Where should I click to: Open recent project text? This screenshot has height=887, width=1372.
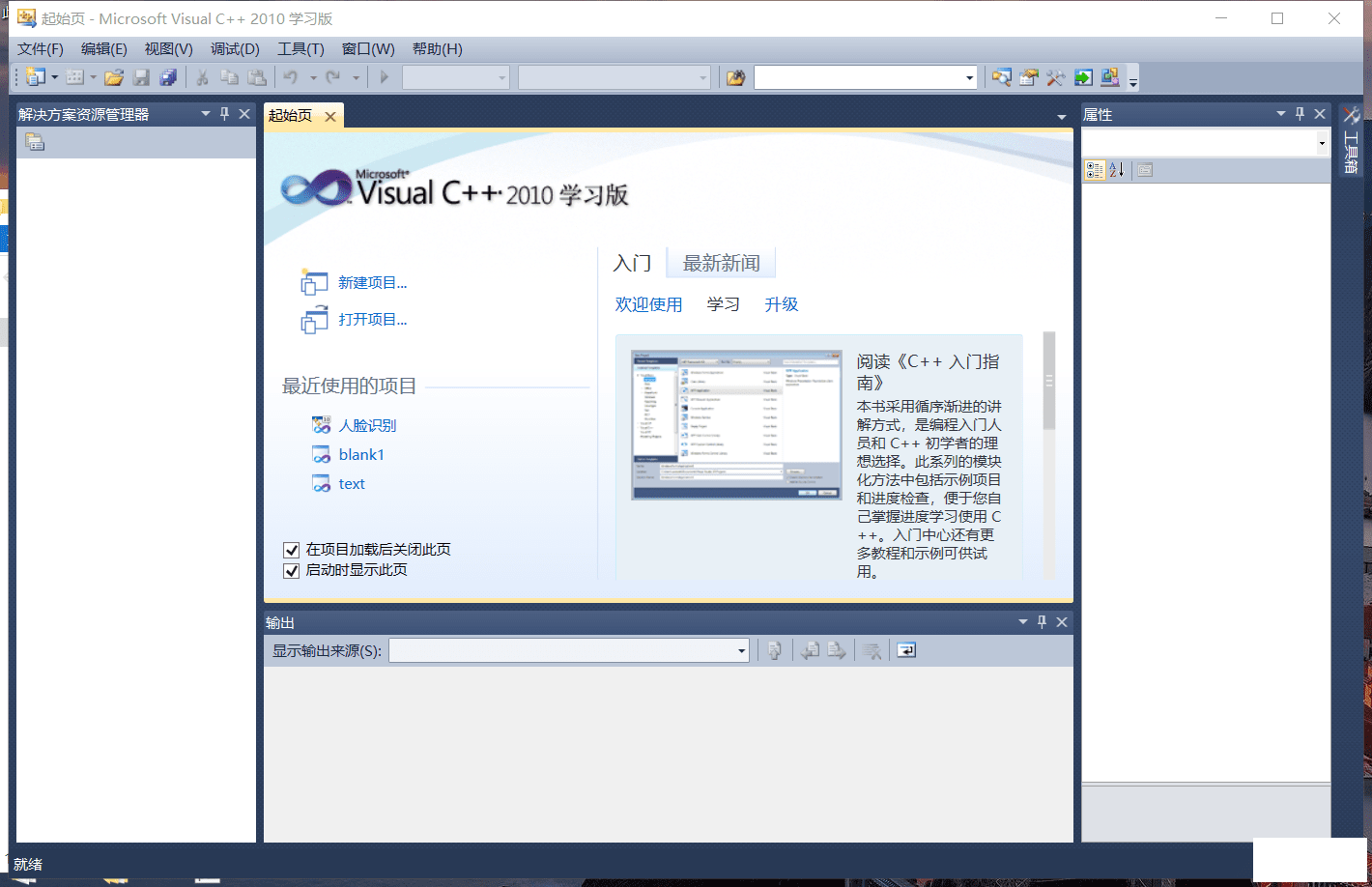(352, 484)
